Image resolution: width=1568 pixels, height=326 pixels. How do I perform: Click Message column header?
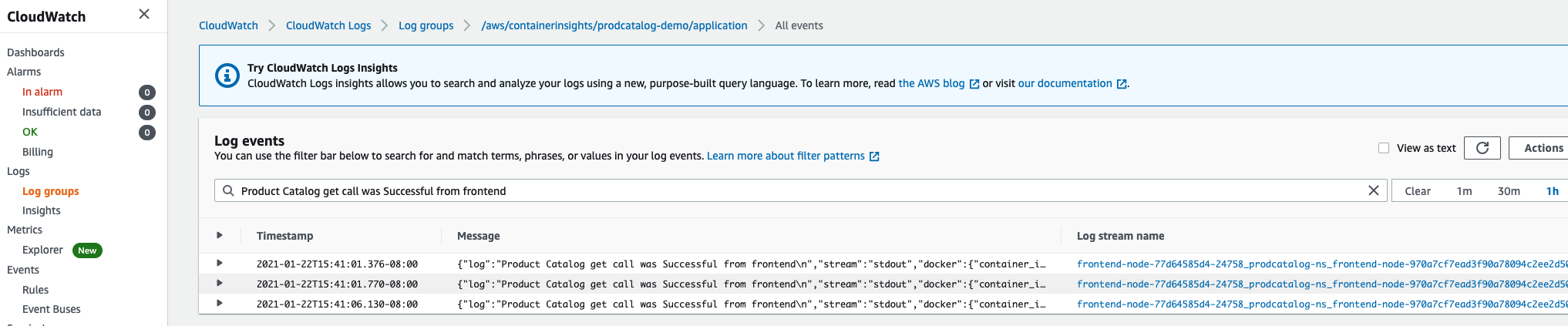478,236
